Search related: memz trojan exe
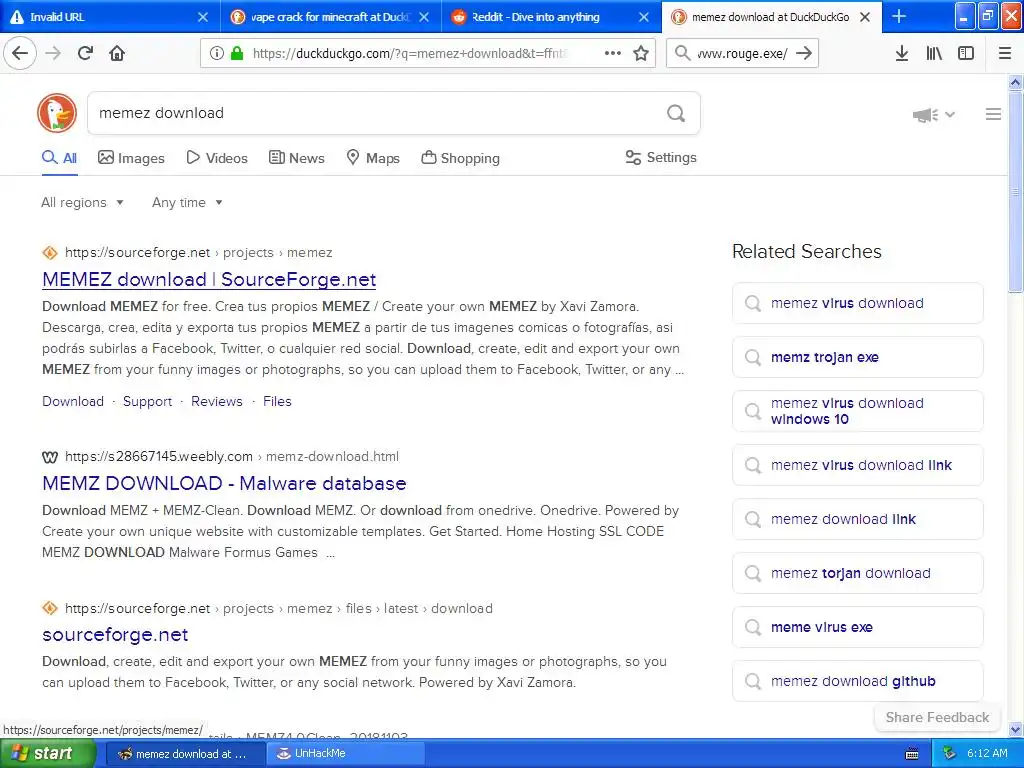Viewport: 1024px width, 768px height. [x=857, y=357]
